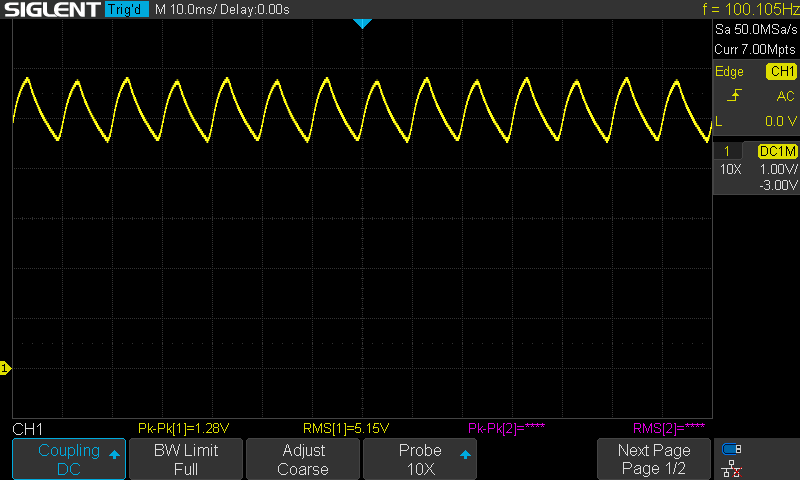Screen dimensions: 800x480
Task: Toggle Adjust between Coarse and Fine
Action: (x=302, y=459)
